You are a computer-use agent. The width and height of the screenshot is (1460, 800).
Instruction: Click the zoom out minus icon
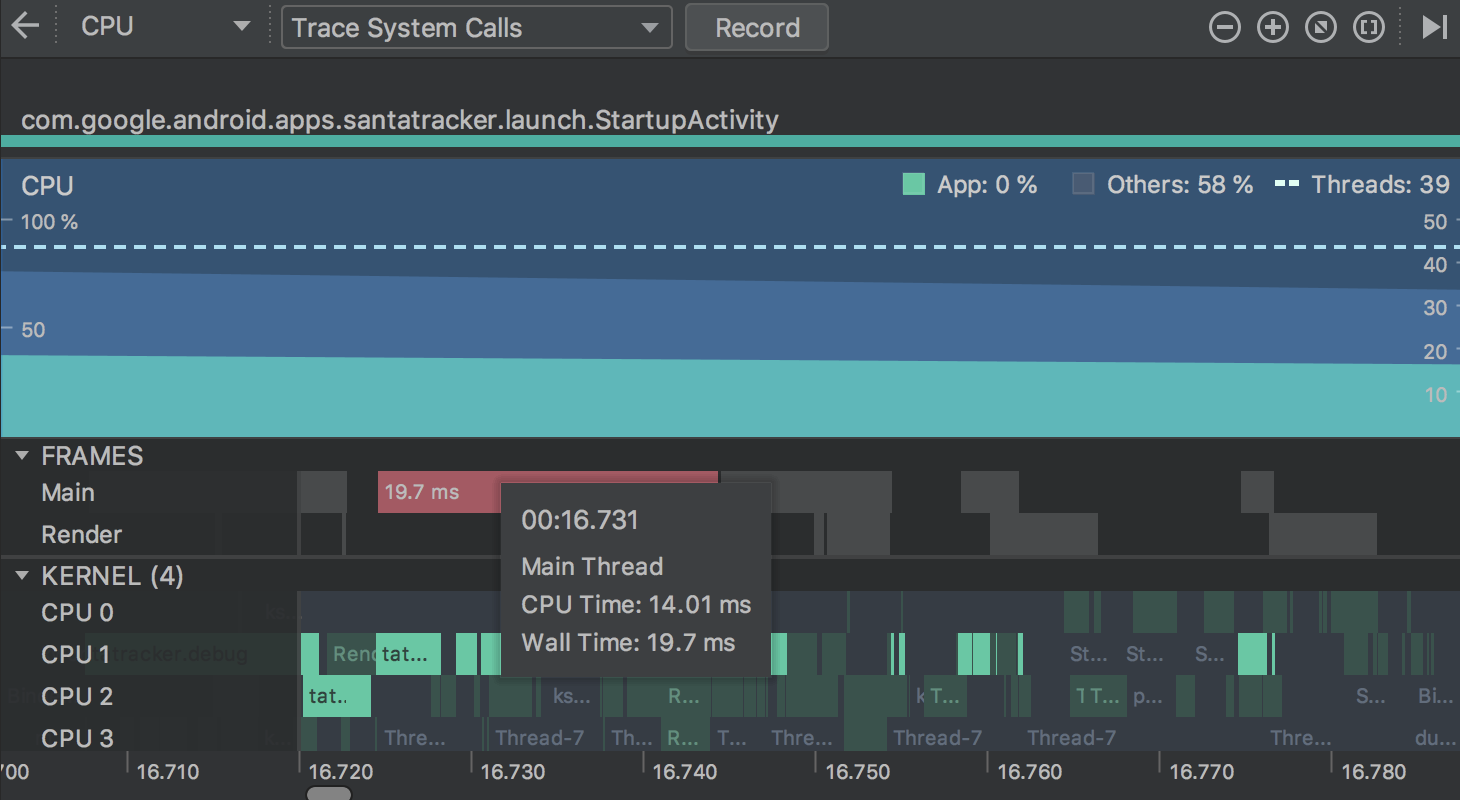[1224, 28]
